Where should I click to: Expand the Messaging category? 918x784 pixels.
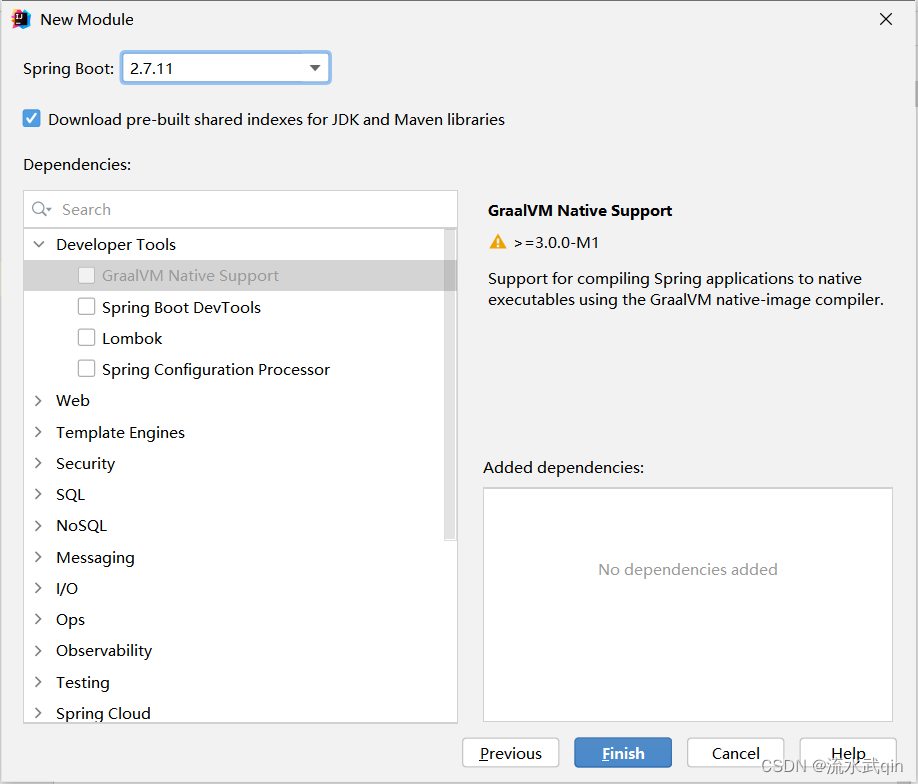tap(39, 557)
